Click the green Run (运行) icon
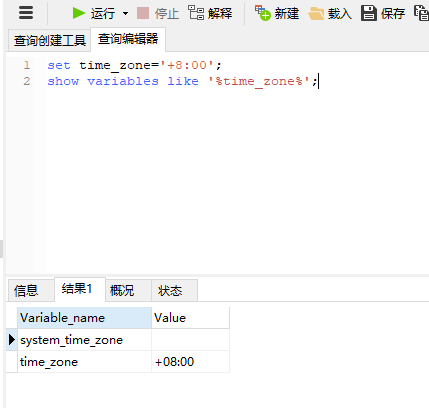 [79, 13]
